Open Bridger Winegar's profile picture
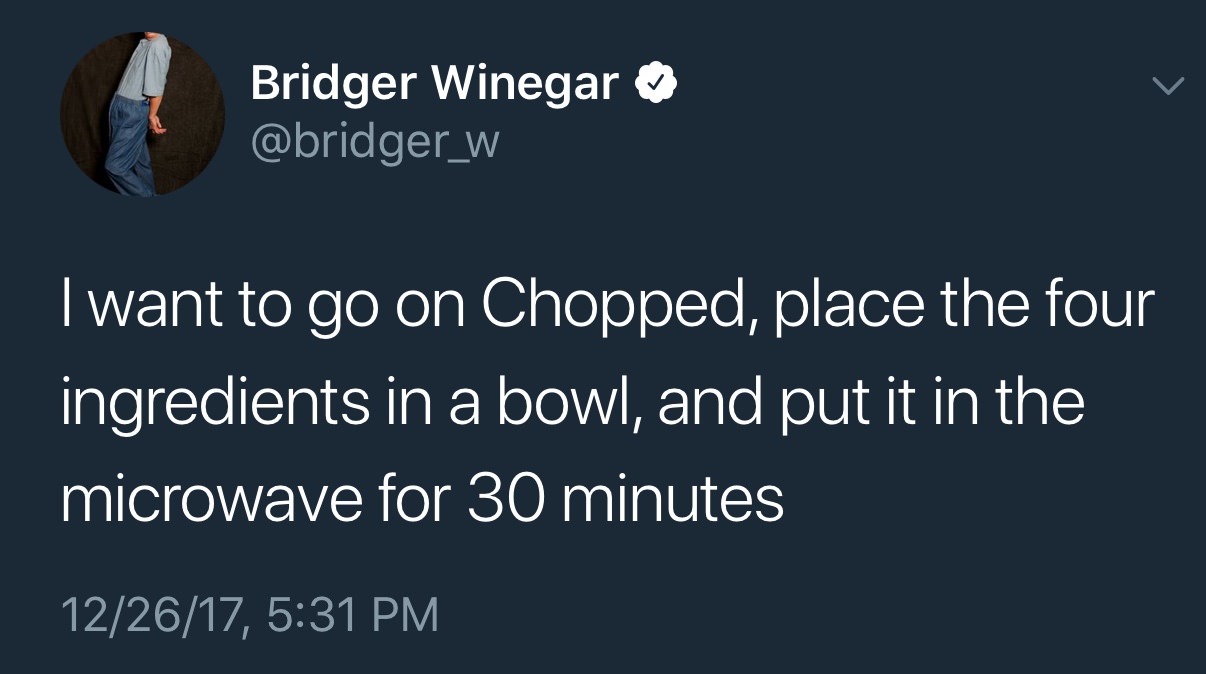Viewport: 1206px width, 674px height. pos(142,113)
